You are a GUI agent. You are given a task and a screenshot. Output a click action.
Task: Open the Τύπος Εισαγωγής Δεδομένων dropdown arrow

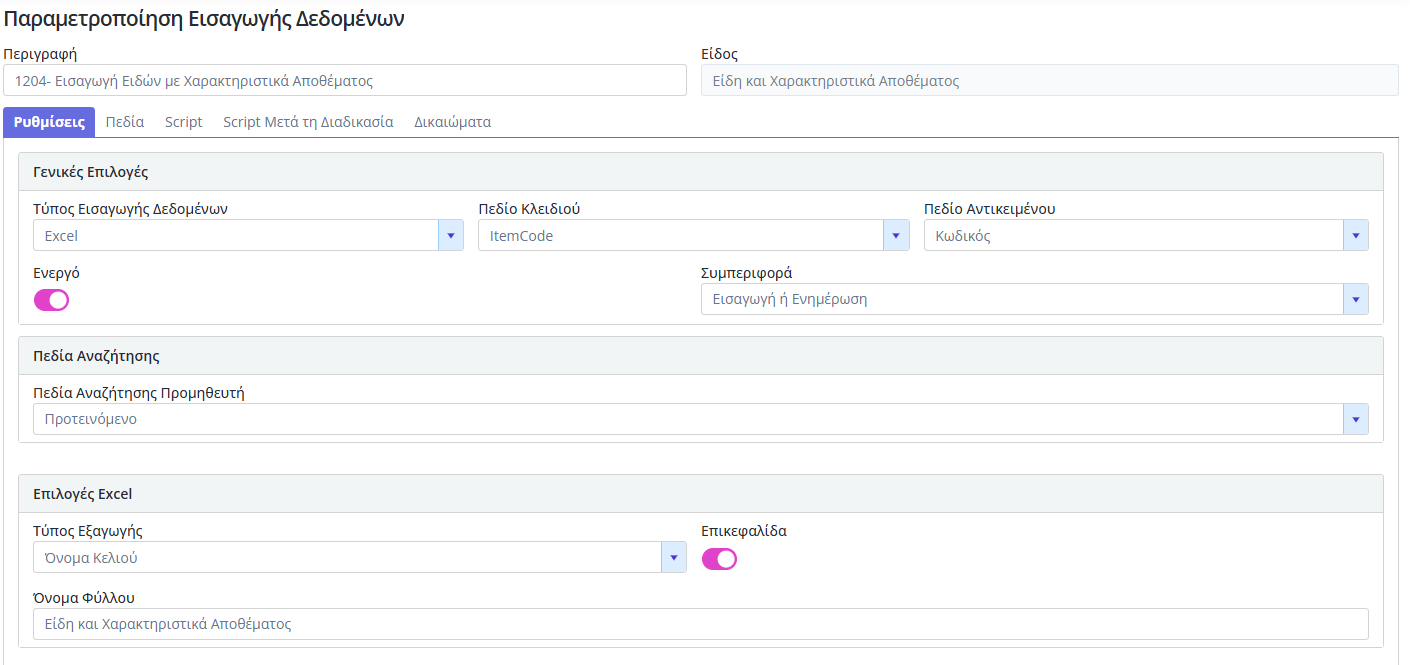(450, 236)
